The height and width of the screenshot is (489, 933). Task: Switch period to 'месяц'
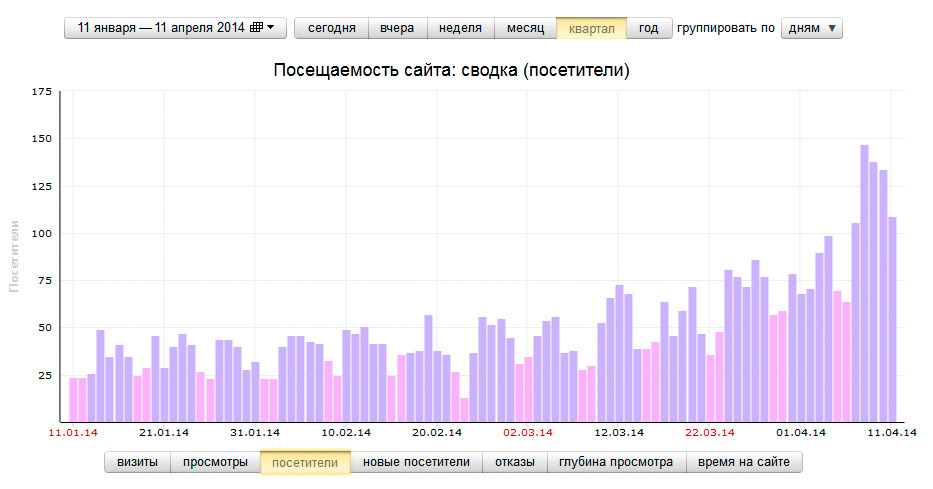(x=525, y=28)
